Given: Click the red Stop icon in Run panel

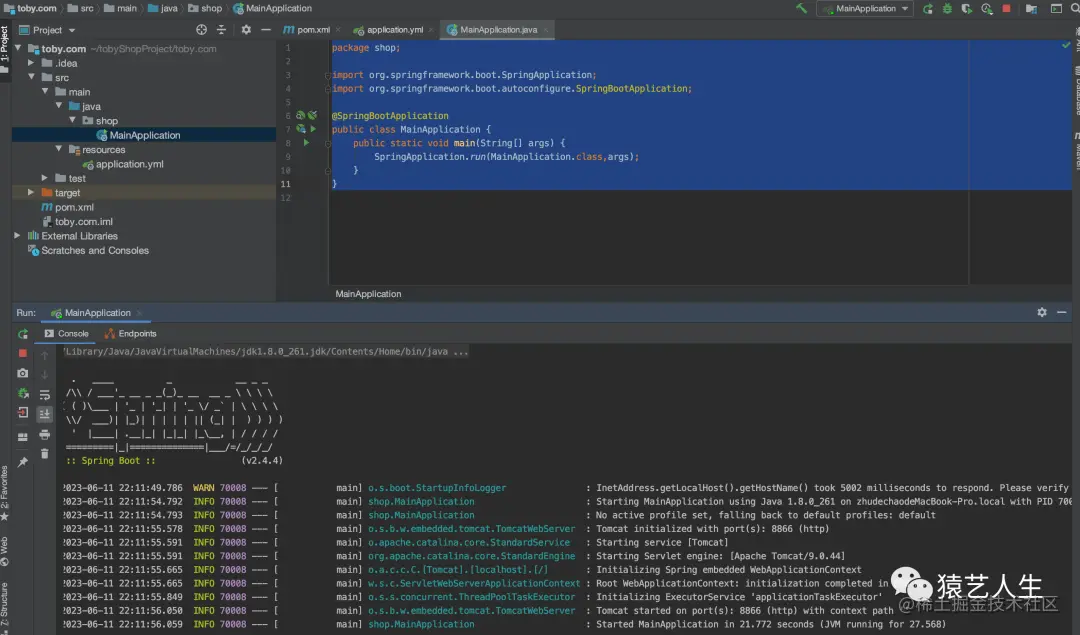Looking at the screenshot, I should (x=23, y=353).
